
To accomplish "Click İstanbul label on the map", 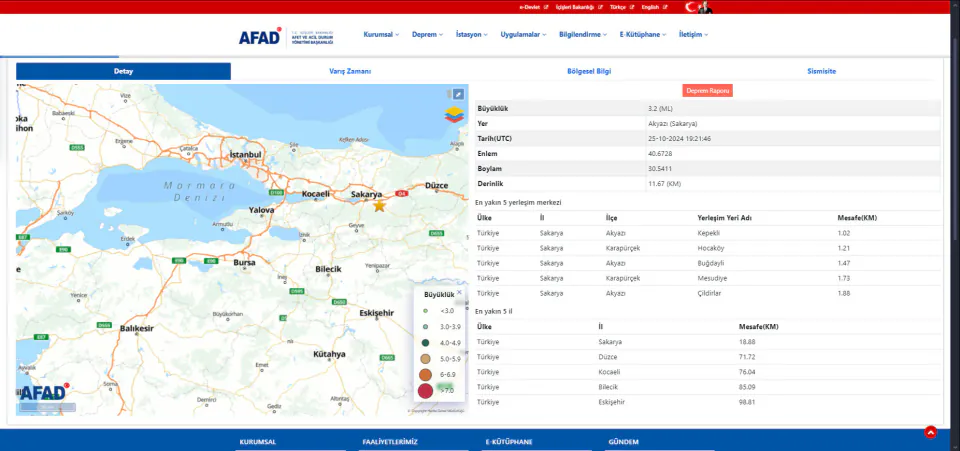I will [246, 155].
